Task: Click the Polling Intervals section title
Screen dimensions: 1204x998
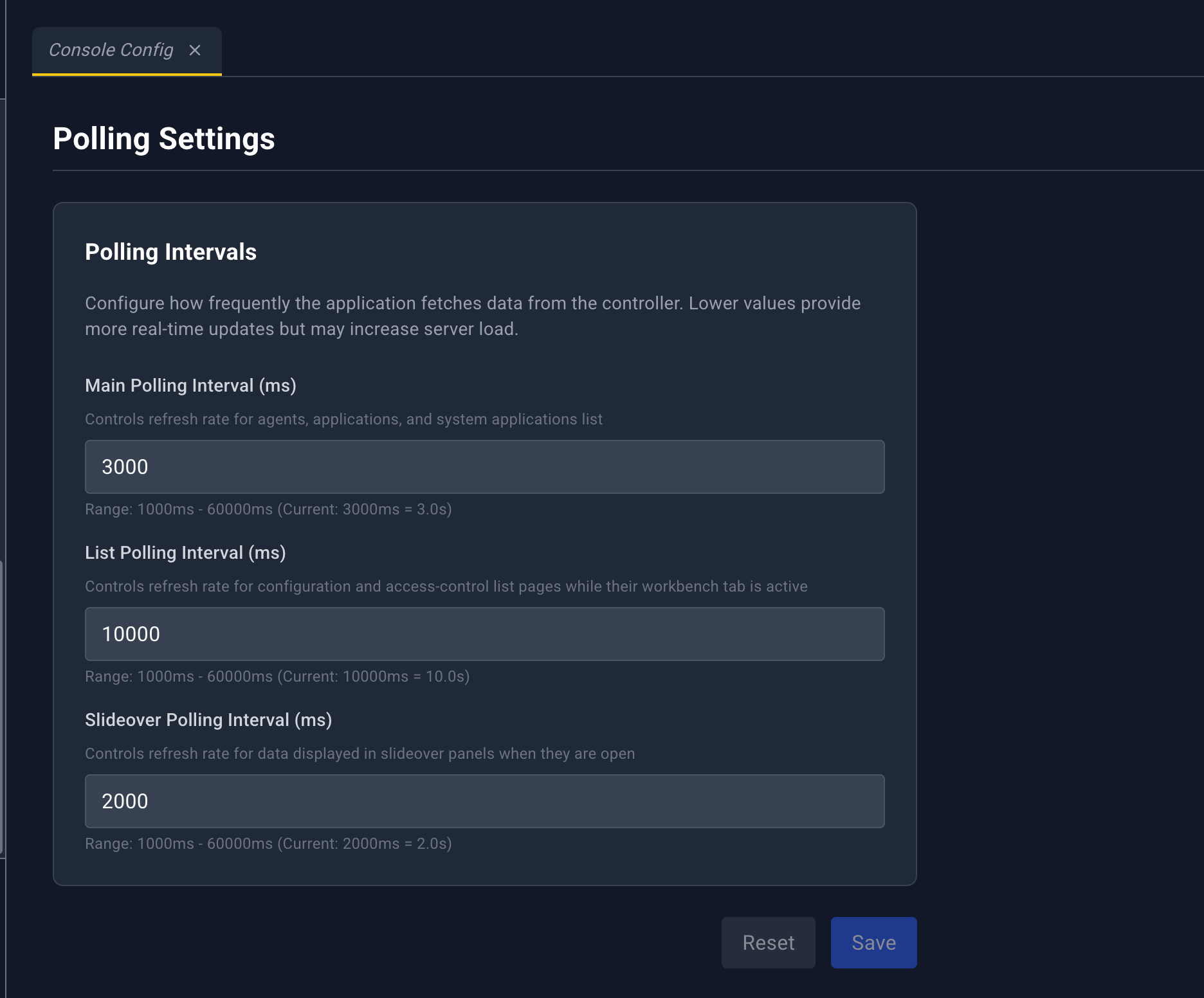Action: point(170,252)
